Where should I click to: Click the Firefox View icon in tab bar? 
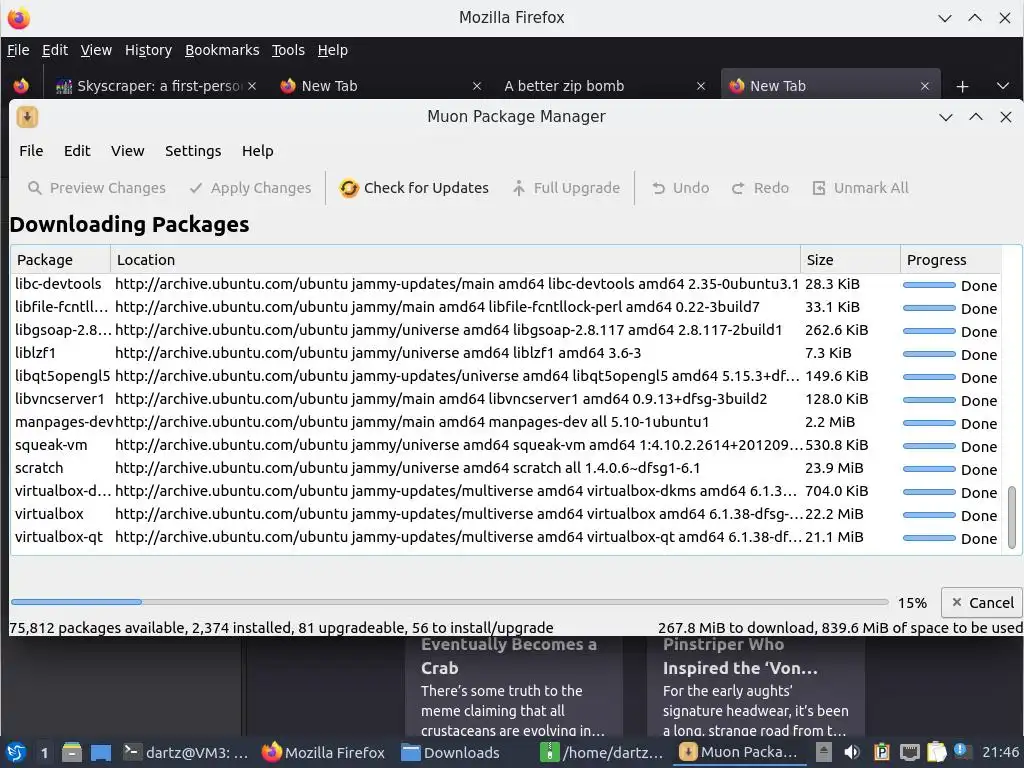point(21,86)
